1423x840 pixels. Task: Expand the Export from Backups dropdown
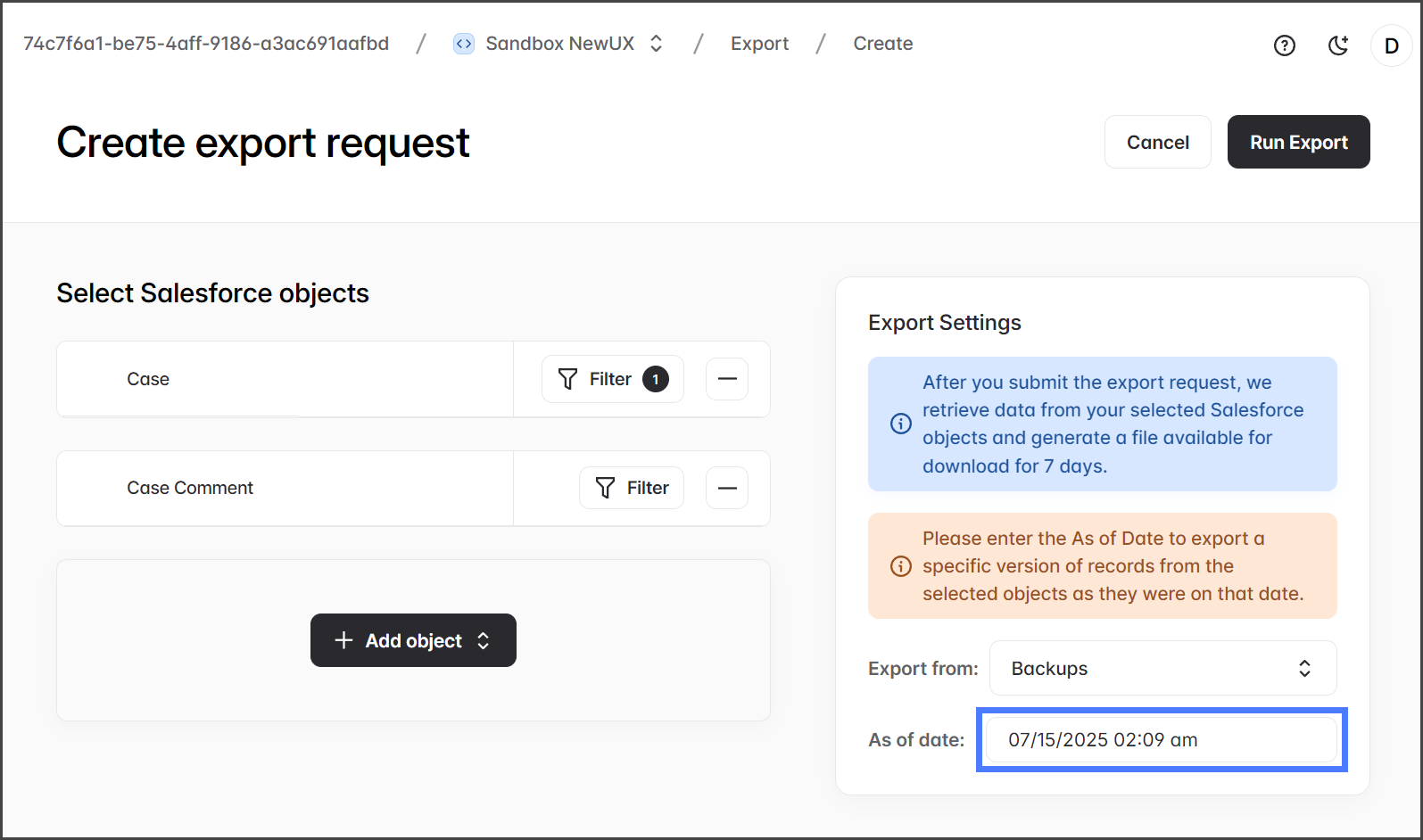tap(1162, 668)
